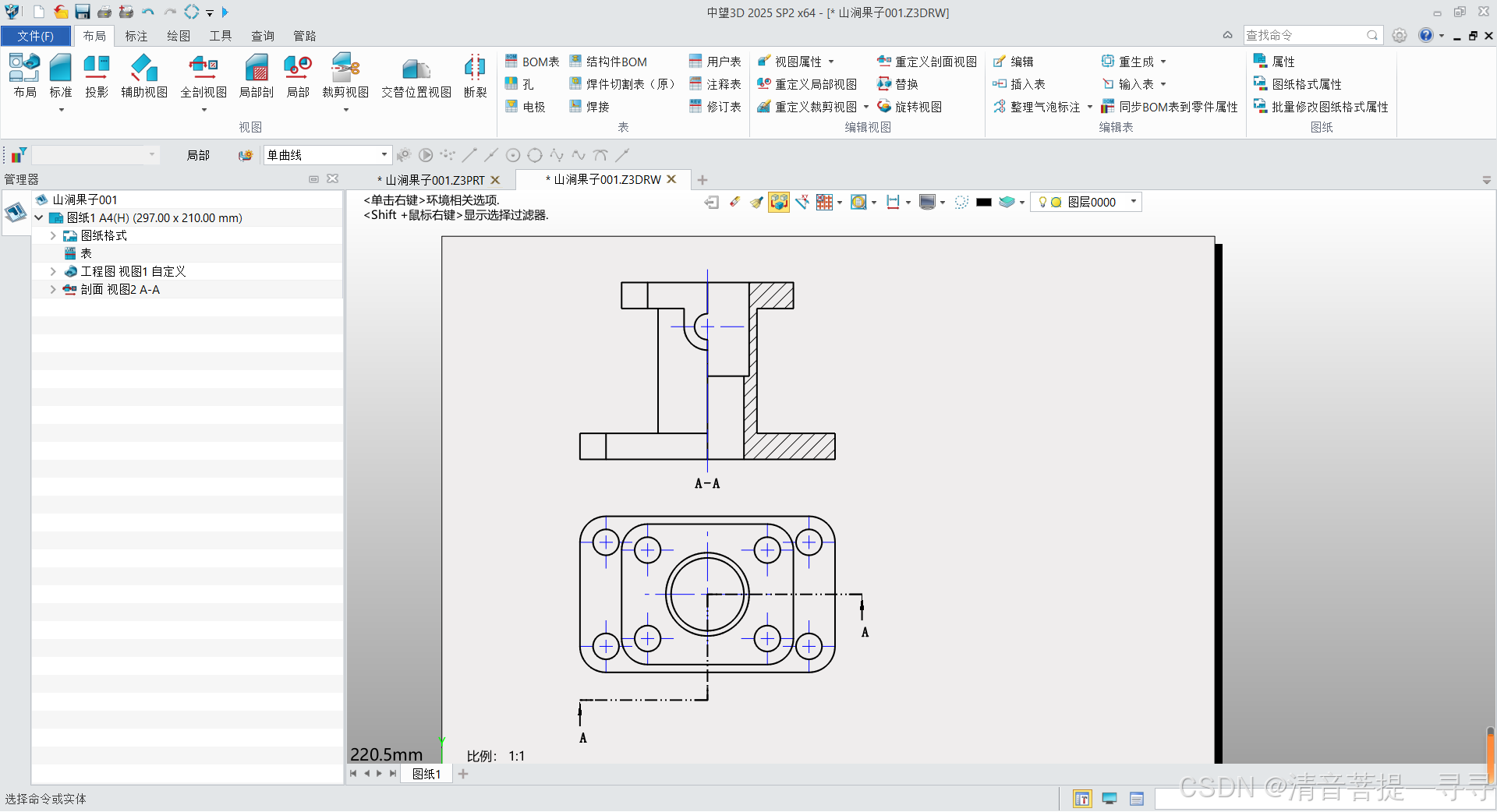The width and height of the screenshot is (1497, 812).
Task: Switch to the 山涧果子001.Z3PRT document tab
Action: point(435,180)
